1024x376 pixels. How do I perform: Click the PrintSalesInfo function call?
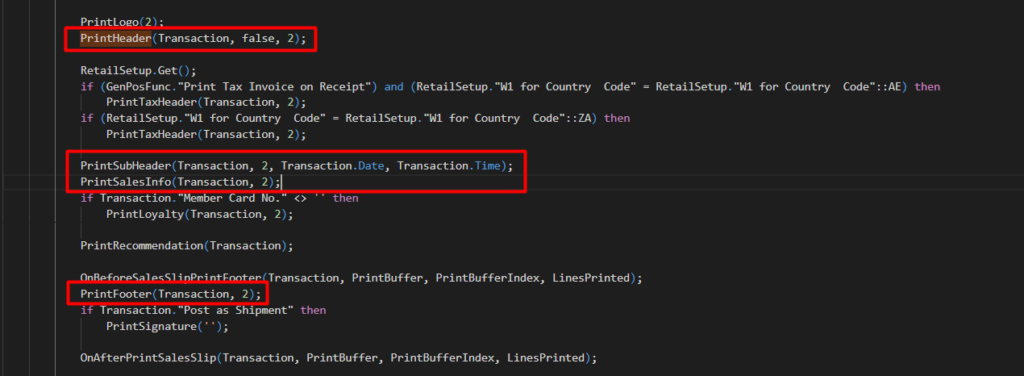pyautogui.click(x=180, y=182)
